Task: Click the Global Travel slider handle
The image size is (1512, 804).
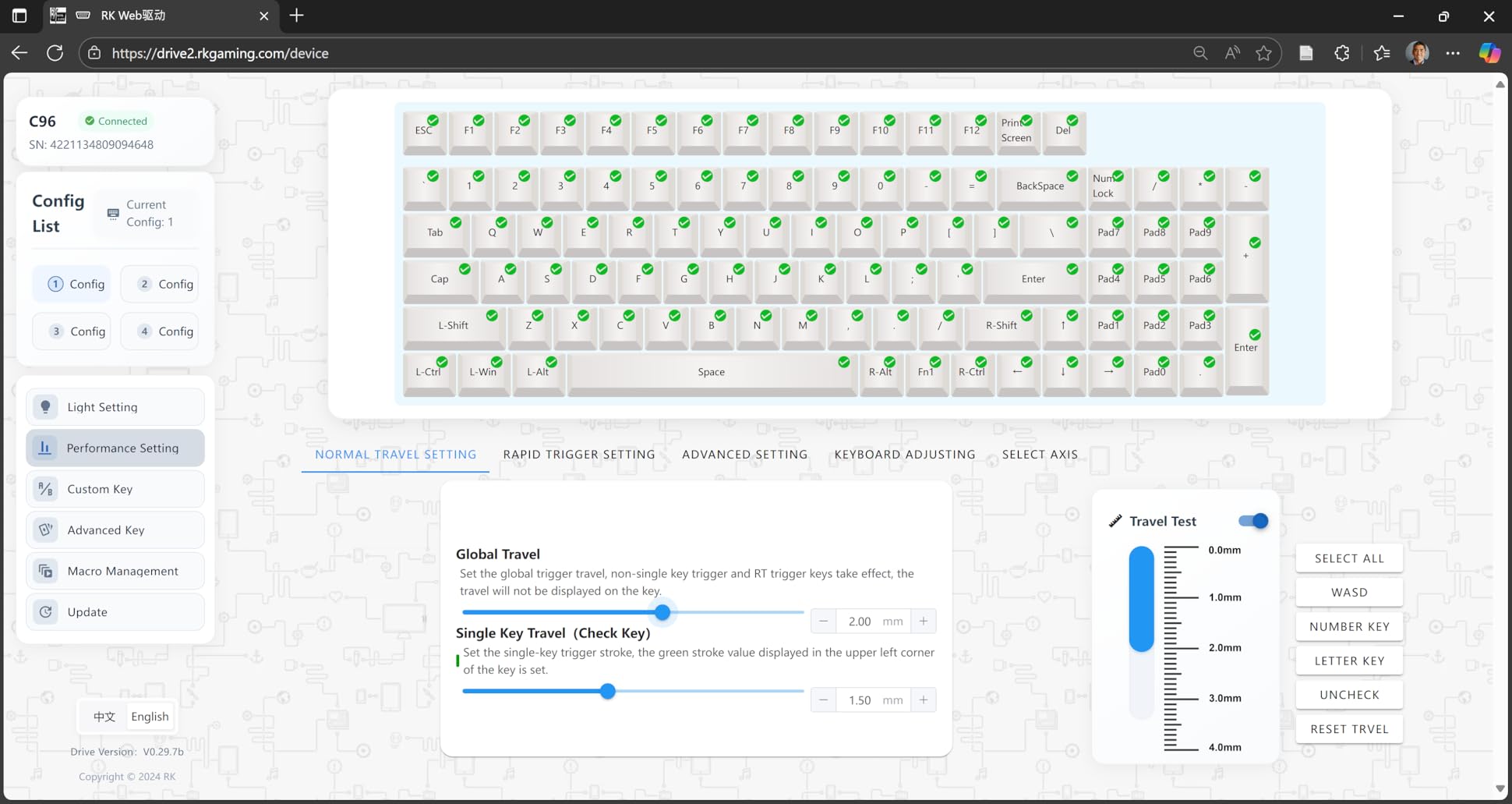Action: click(x=662, y=612)
